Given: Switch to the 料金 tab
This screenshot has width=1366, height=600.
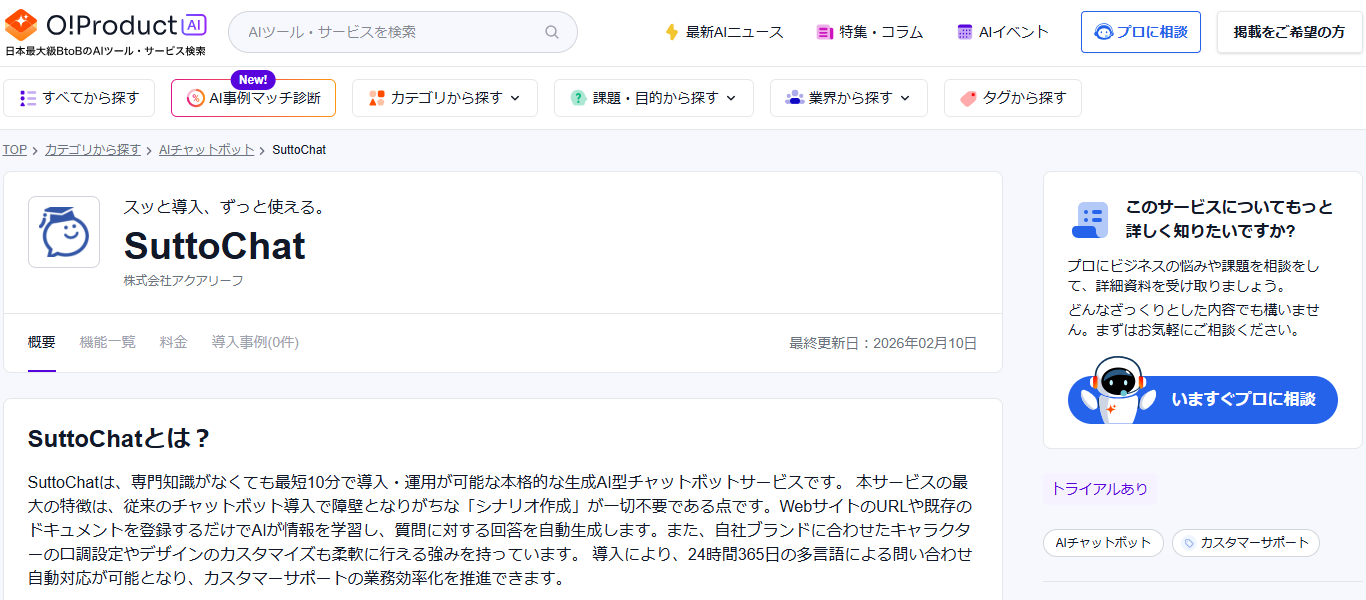Looking at the screenshot, I should point(173,342).
